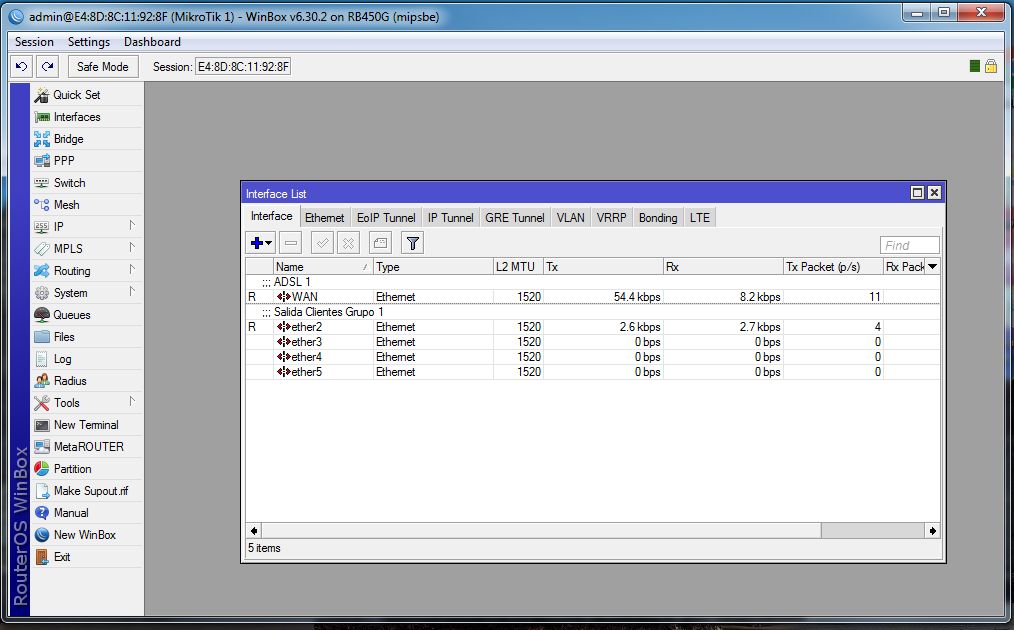The width and height of the screenshot is (1014, 630).
Task: Select the ether4 interface row
Action: pyautogui.click(x=592, y=357)
